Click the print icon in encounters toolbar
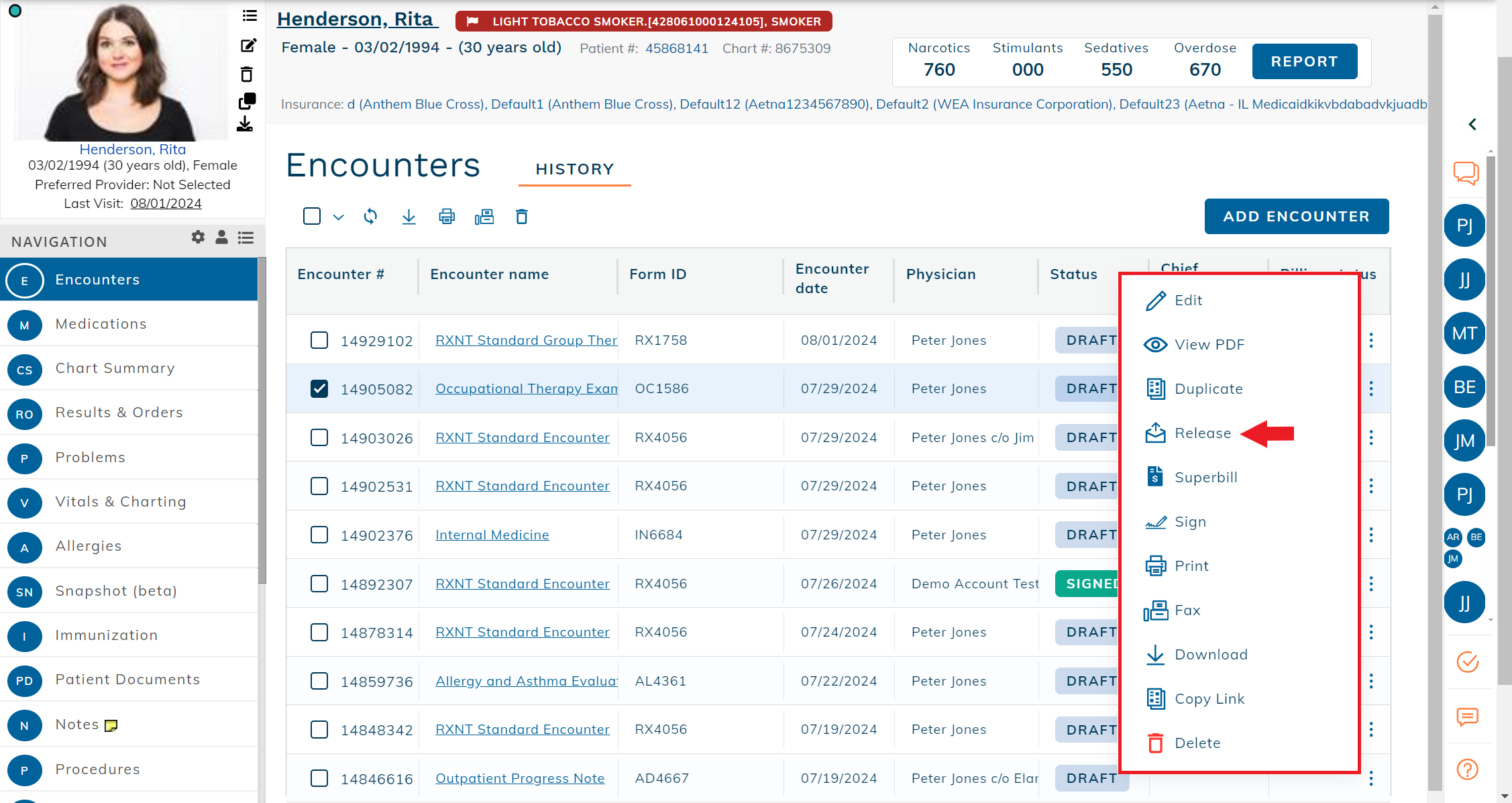Image resolution: width=1512 pixels, height=803 pixels. click(x=446, y=217)
